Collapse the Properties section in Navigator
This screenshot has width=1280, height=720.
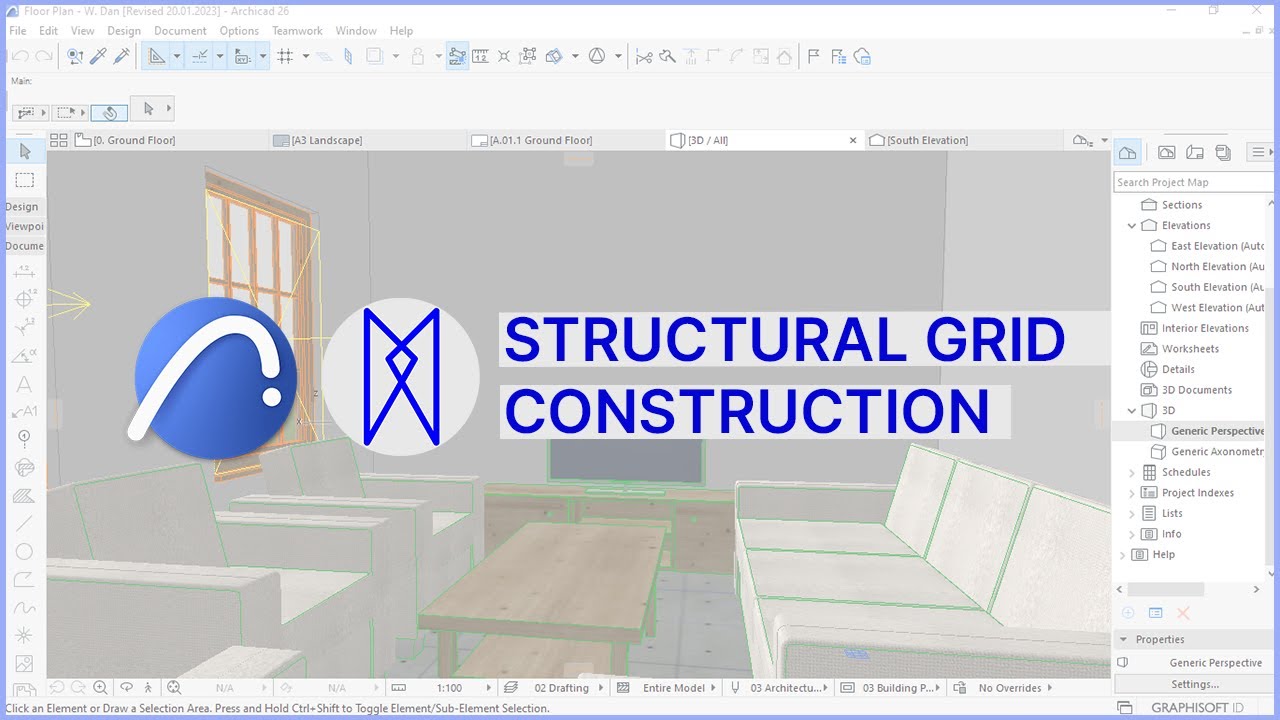click(x=1122, y=640)
